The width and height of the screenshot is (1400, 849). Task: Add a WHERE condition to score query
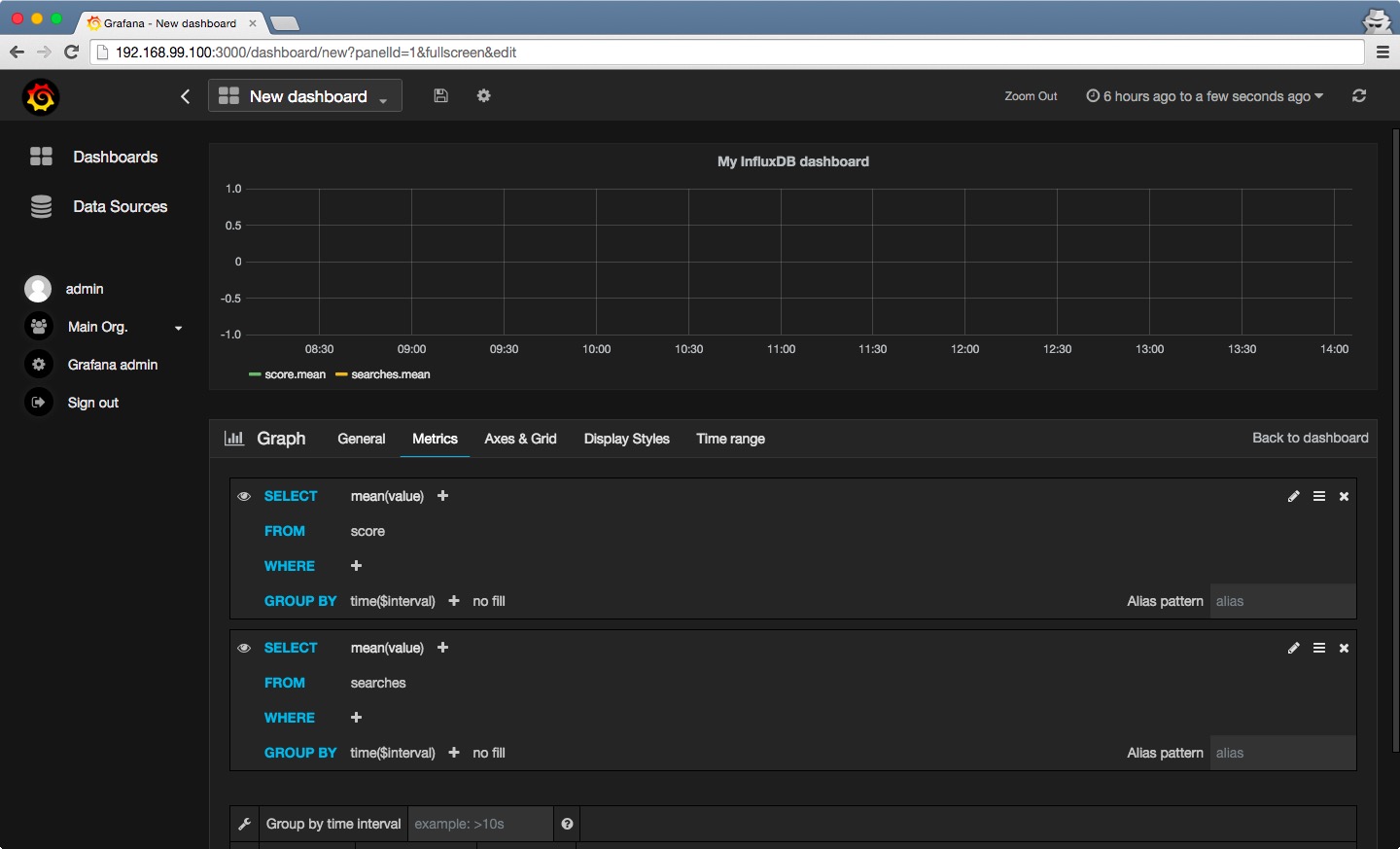[356, 566]
